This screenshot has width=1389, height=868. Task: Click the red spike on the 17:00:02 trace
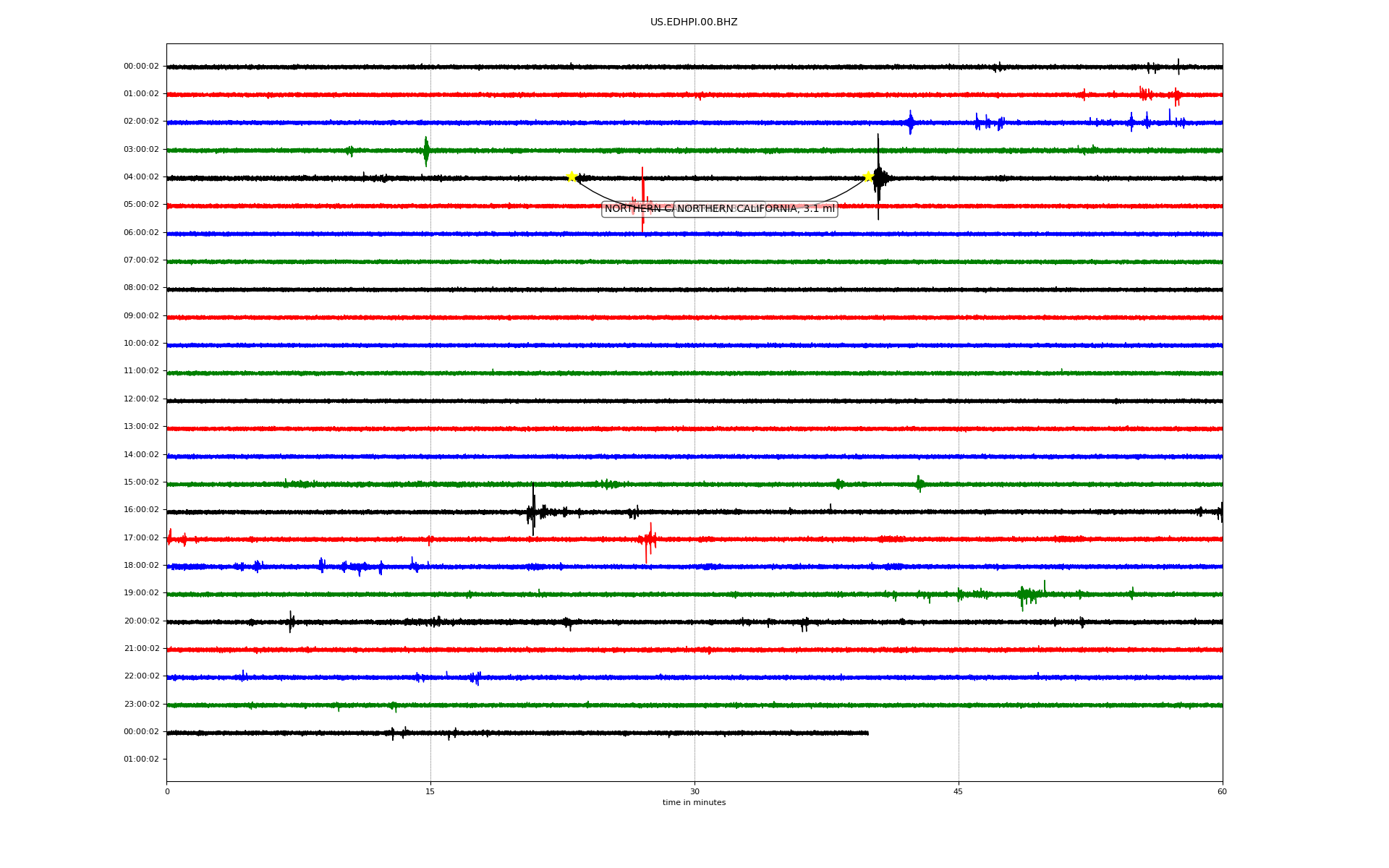pyautogui.click(x=647, y=541)
